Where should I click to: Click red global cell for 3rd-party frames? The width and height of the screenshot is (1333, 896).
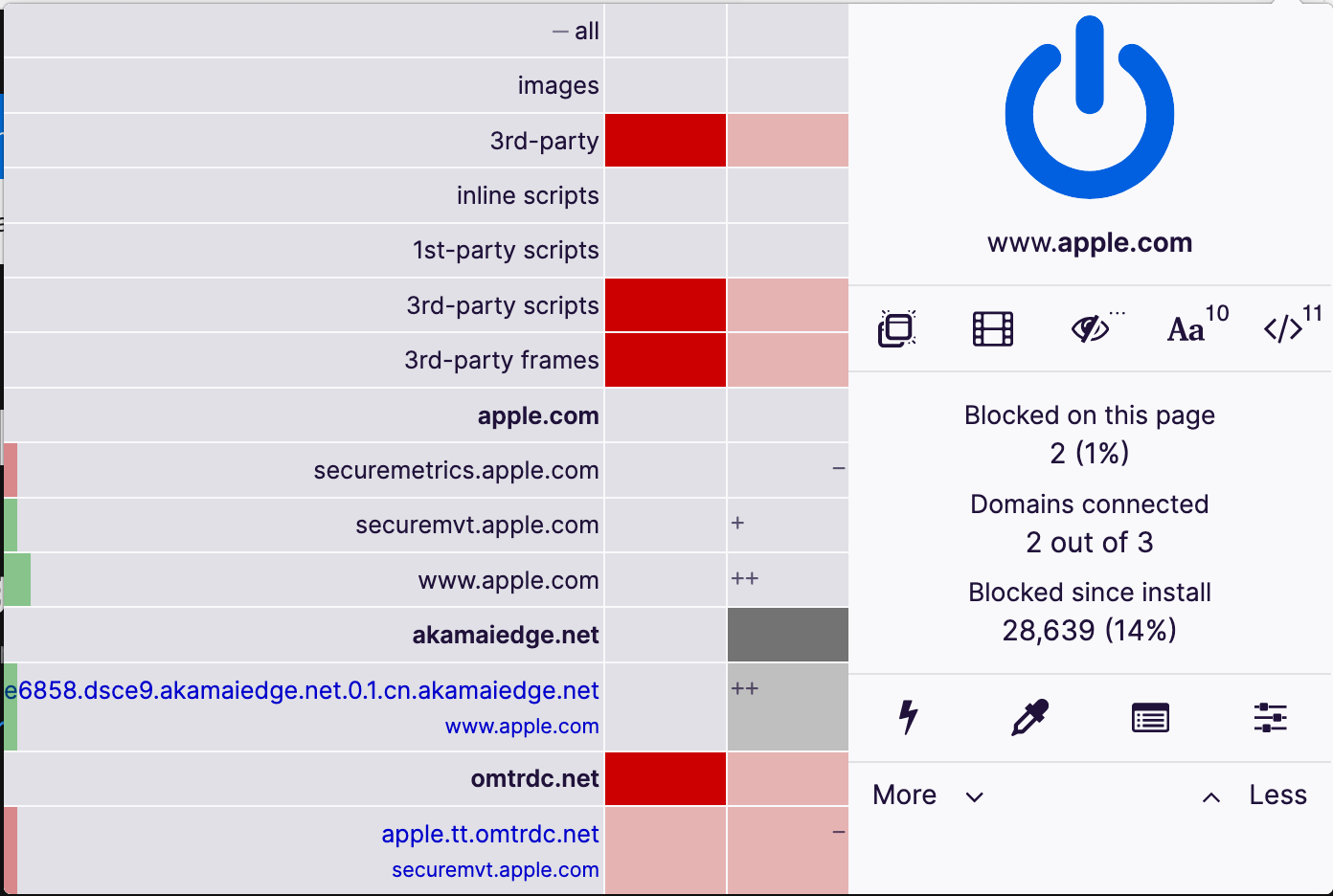tap(666, 360)
